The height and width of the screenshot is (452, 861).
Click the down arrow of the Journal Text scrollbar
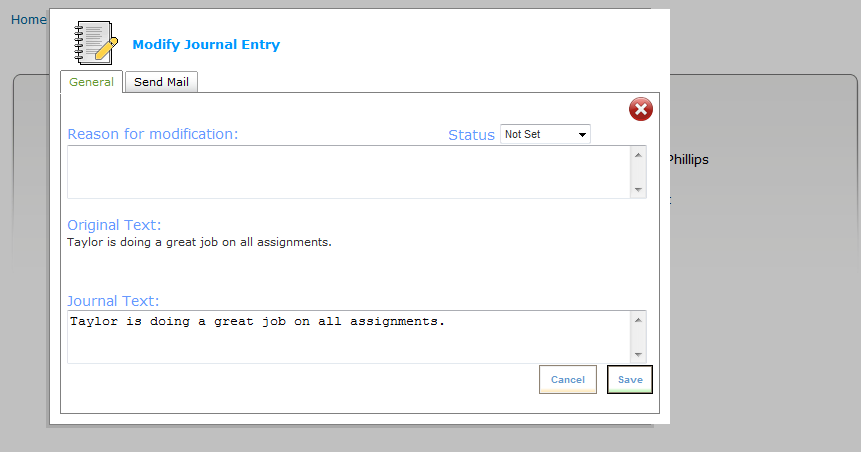[x=638, y=355]
